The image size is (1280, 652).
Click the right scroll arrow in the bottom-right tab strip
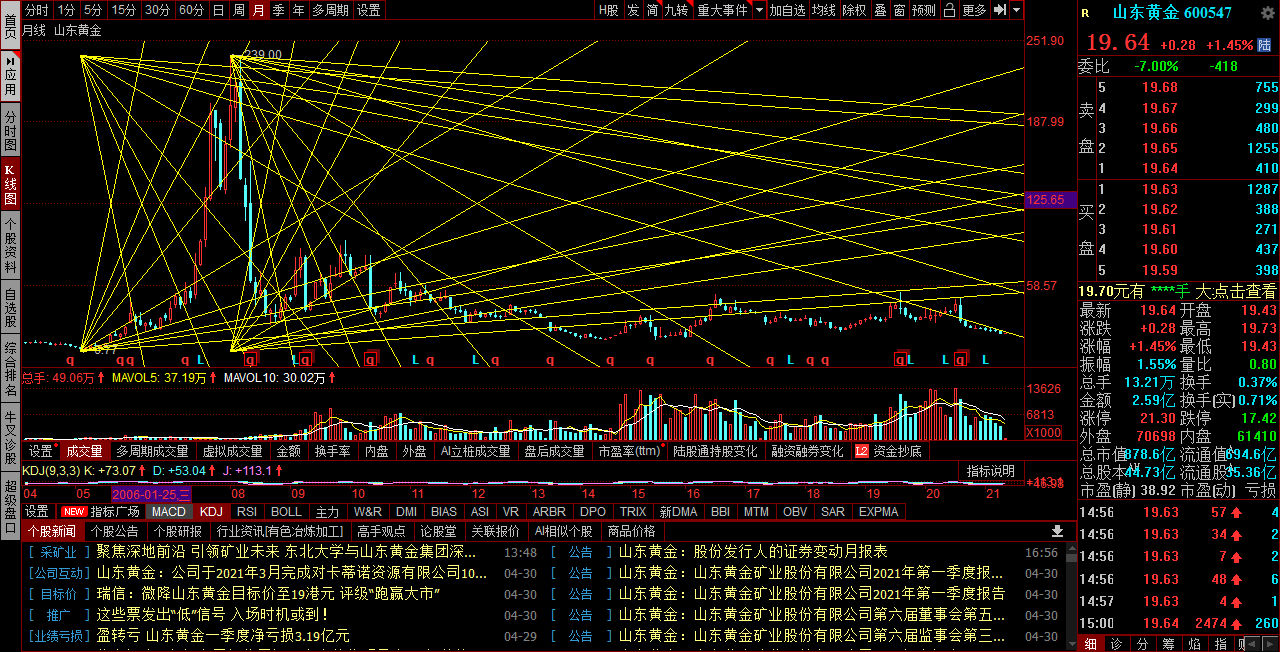pos(1270,644)
